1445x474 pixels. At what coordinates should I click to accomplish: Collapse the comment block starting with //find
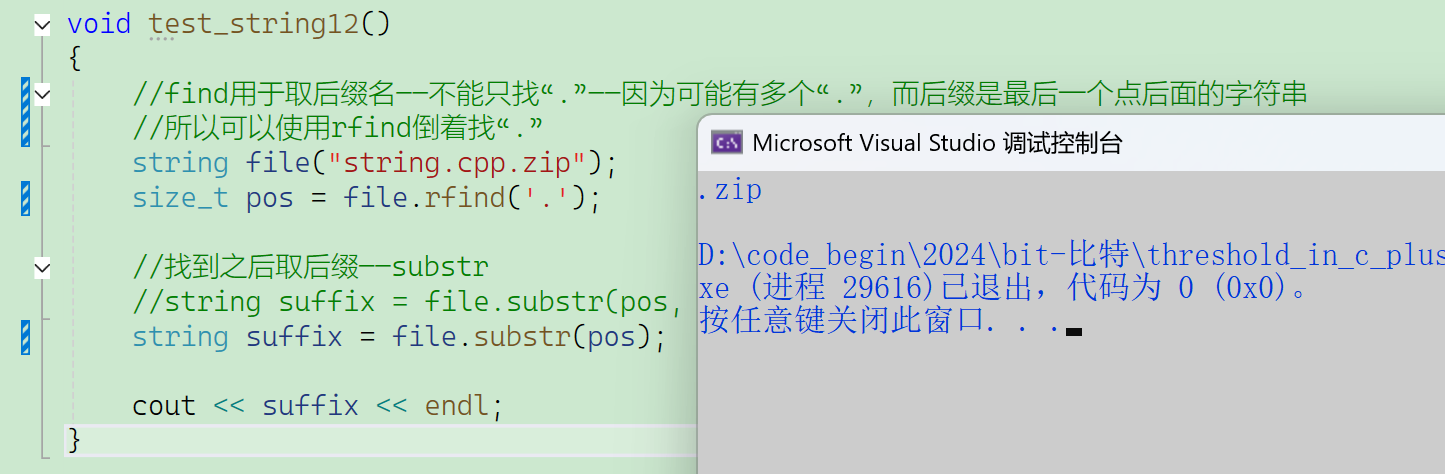click(x=42, y=95)
